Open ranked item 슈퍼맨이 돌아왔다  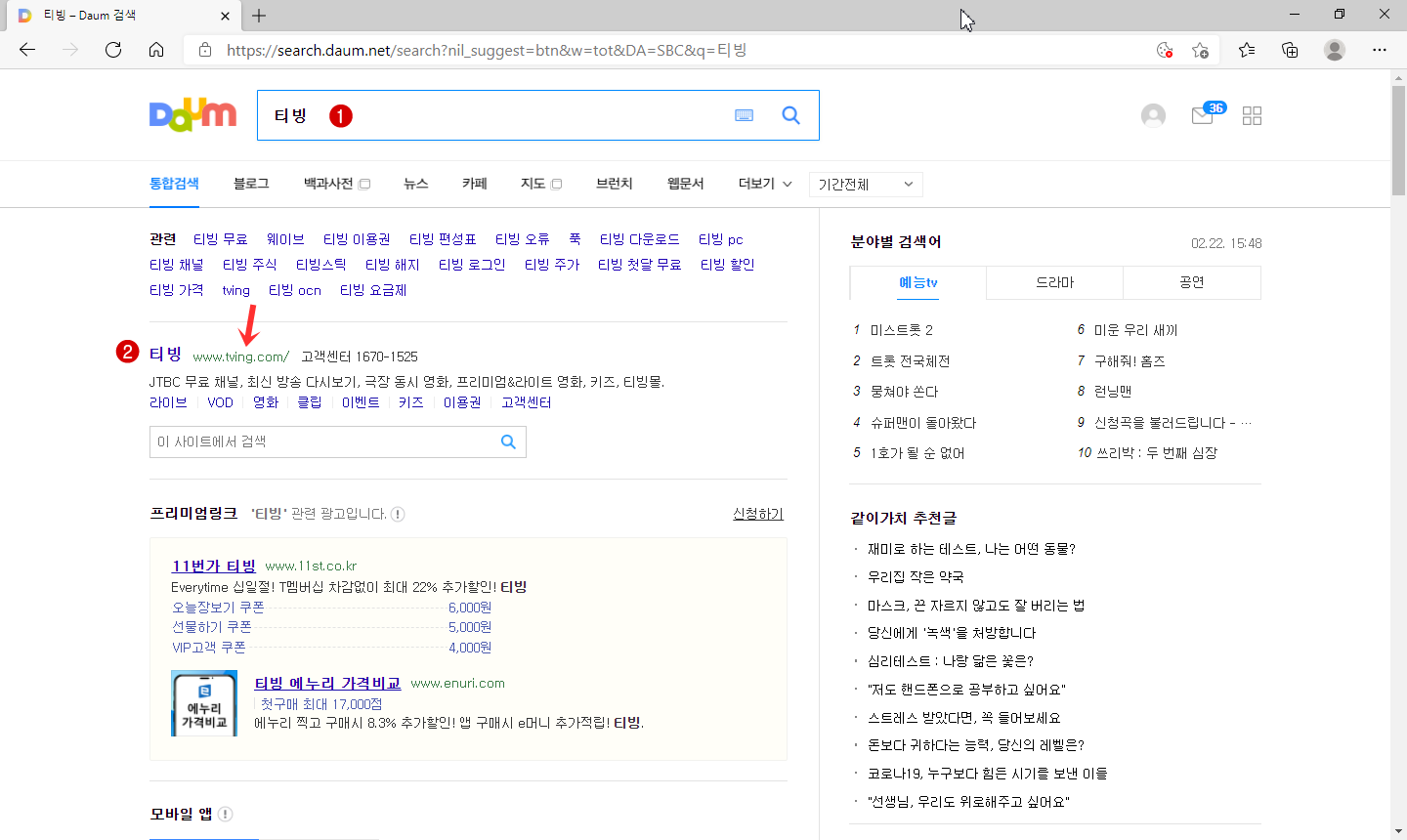923,423
